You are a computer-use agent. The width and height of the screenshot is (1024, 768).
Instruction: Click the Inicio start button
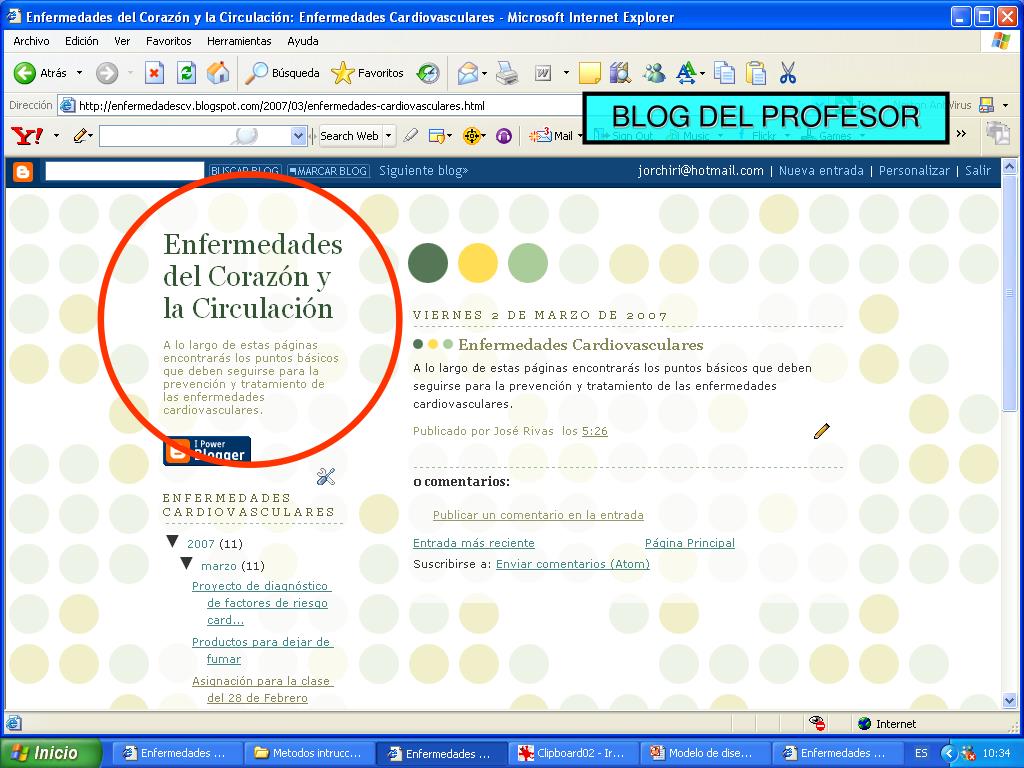coord(51,753)
